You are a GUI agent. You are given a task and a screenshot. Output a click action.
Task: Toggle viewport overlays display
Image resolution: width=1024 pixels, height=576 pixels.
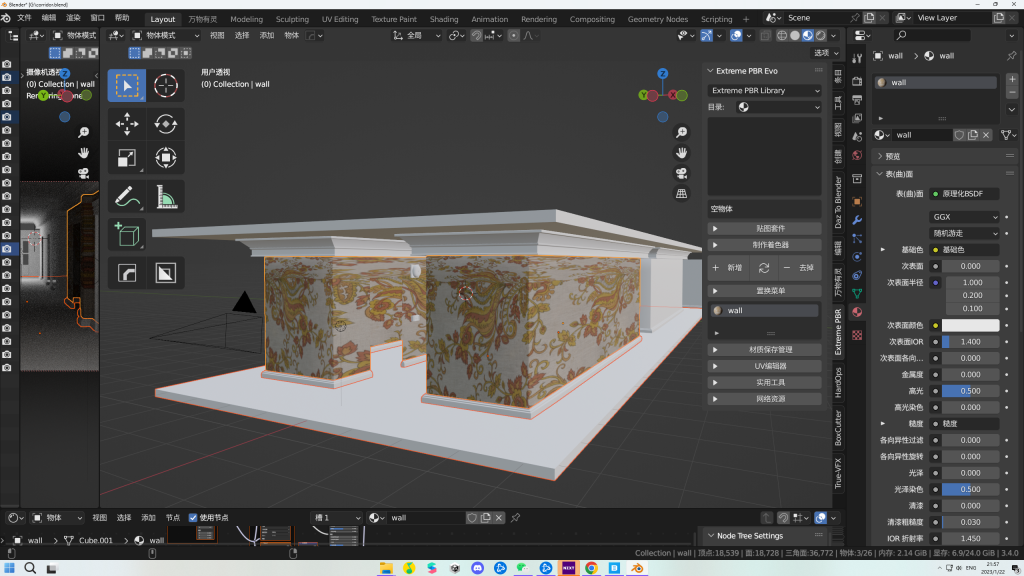click(x=736, y=35)
